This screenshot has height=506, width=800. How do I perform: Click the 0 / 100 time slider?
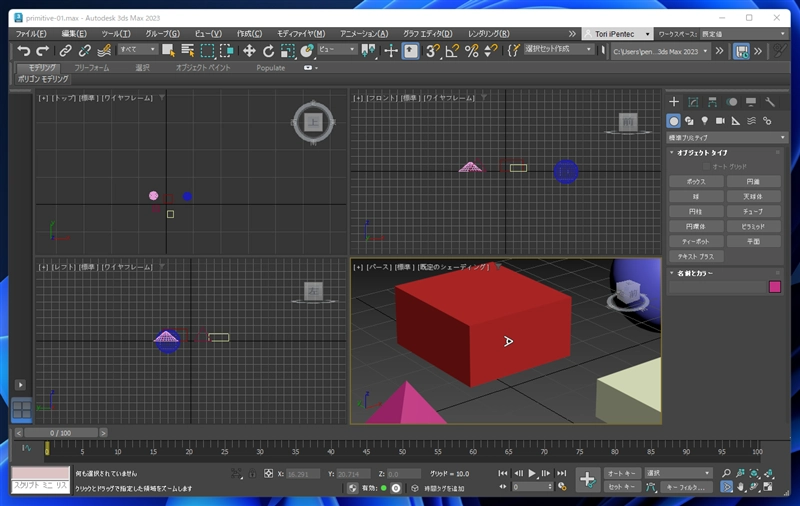point(61,433)
